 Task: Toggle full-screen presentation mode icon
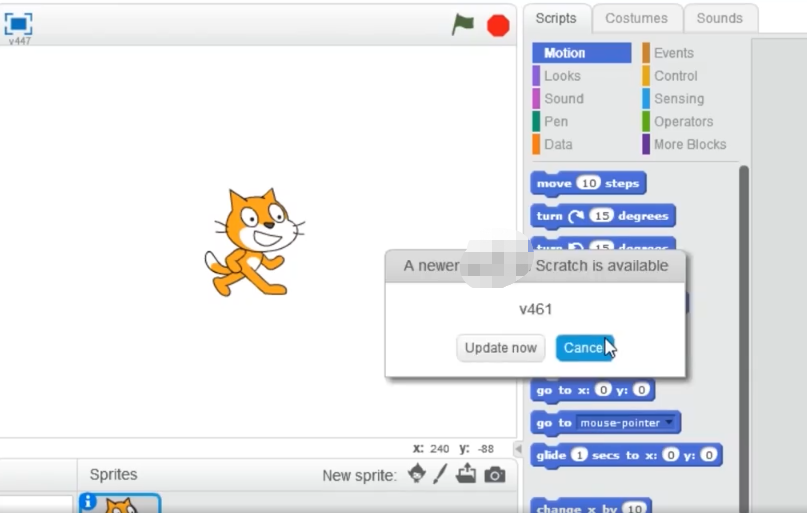click(19, 23)
